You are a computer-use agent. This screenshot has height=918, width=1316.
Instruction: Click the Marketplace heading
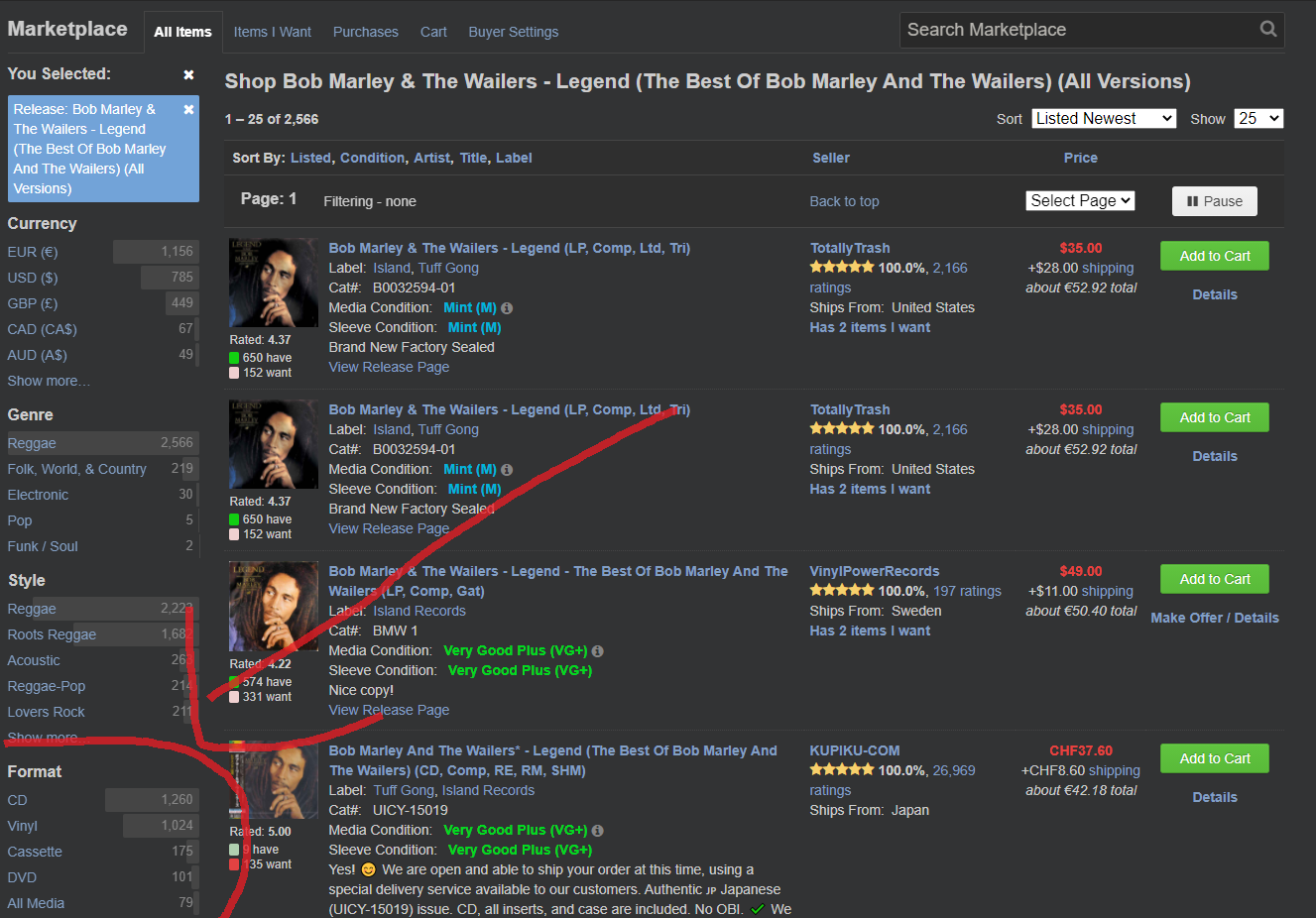point(67,29)
